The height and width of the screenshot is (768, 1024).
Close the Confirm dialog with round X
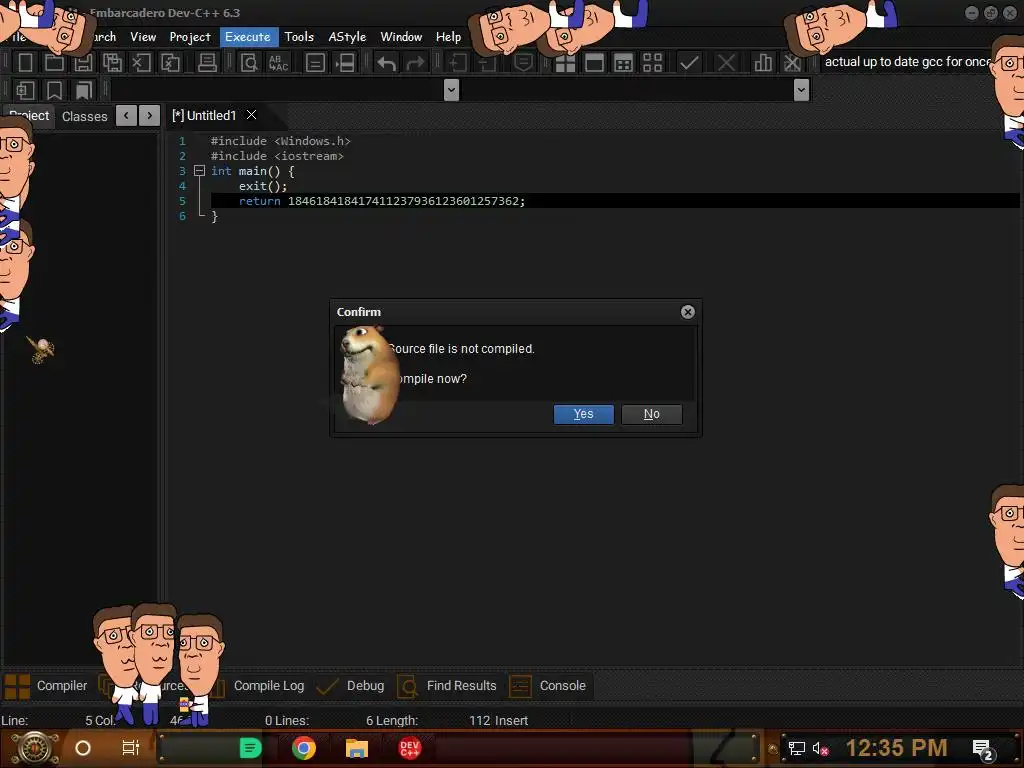[x=688, y=312]
